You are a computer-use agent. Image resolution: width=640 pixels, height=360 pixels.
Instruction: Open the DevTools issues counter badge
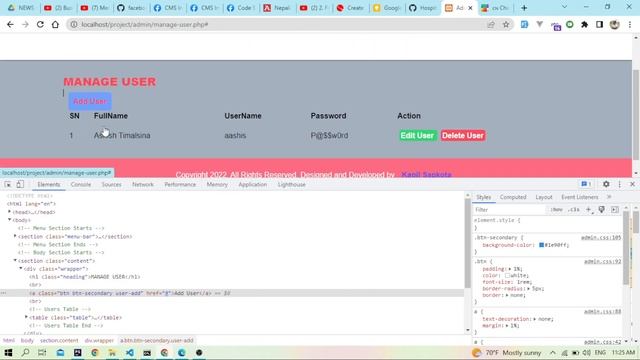pos(587,184)
